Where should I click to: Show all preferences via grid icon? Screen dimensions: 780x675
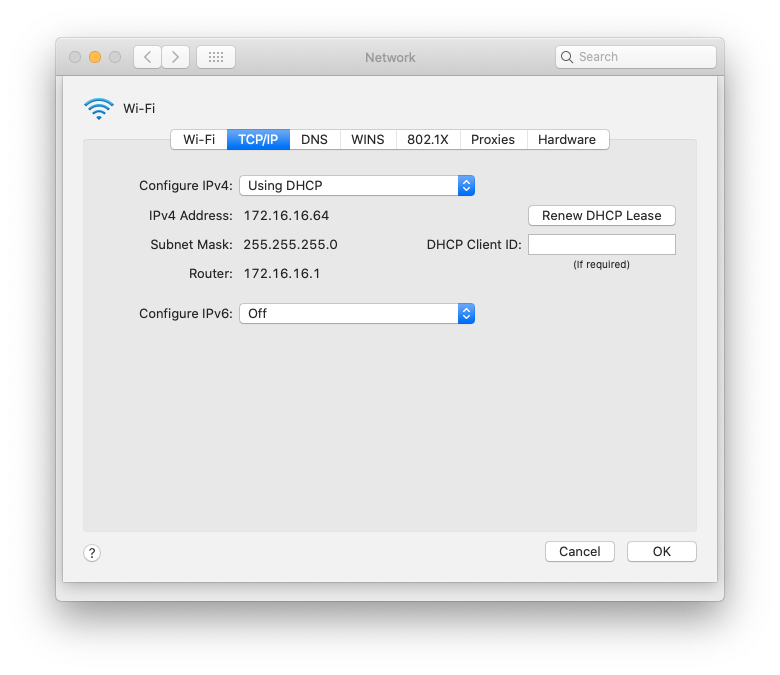pyautogui.click(x=216, y=57)
